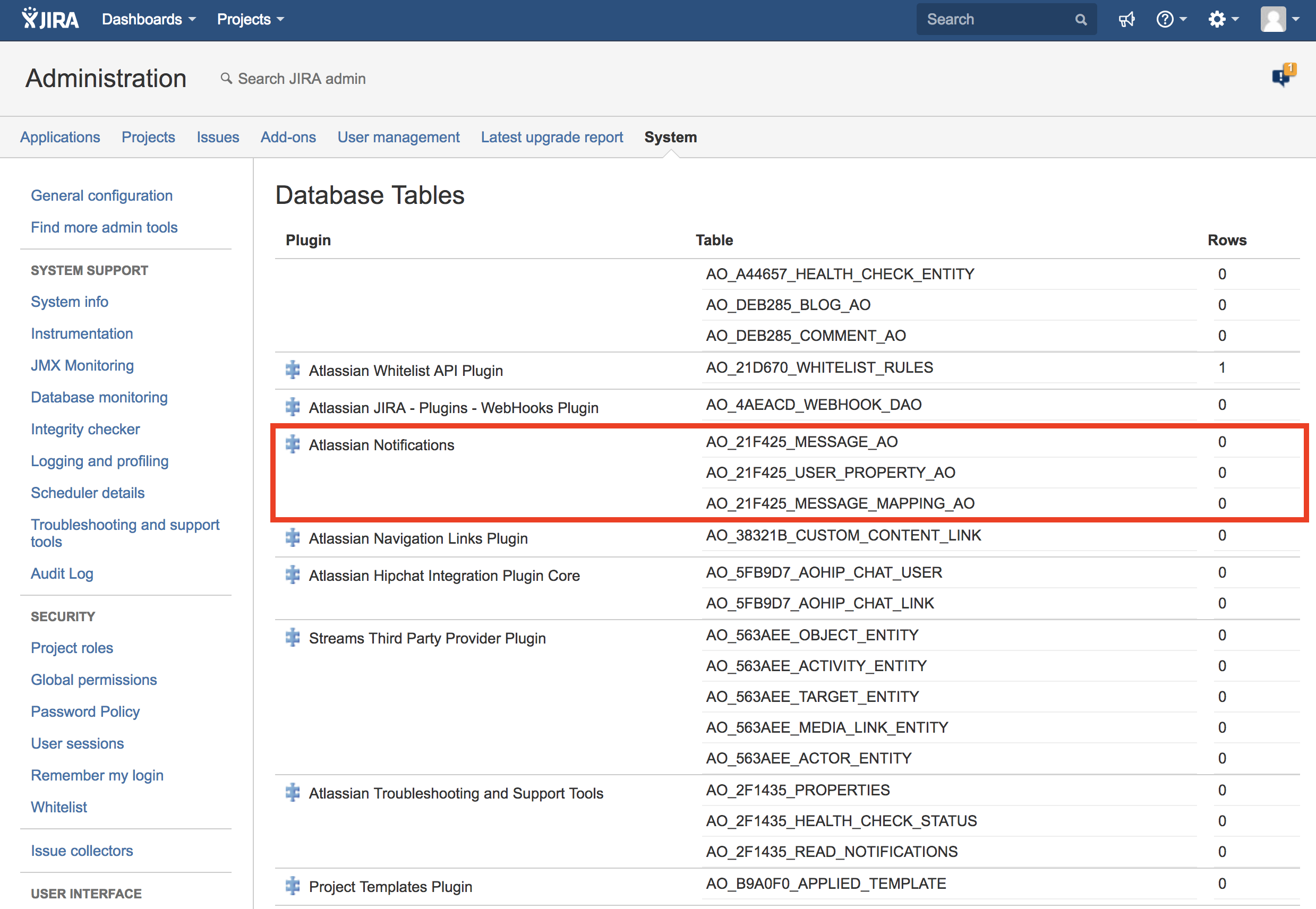Open announcements via the megaphone icon
Image resolution: width=1316 pixels, height=909 pixels.
point(1126,19)
